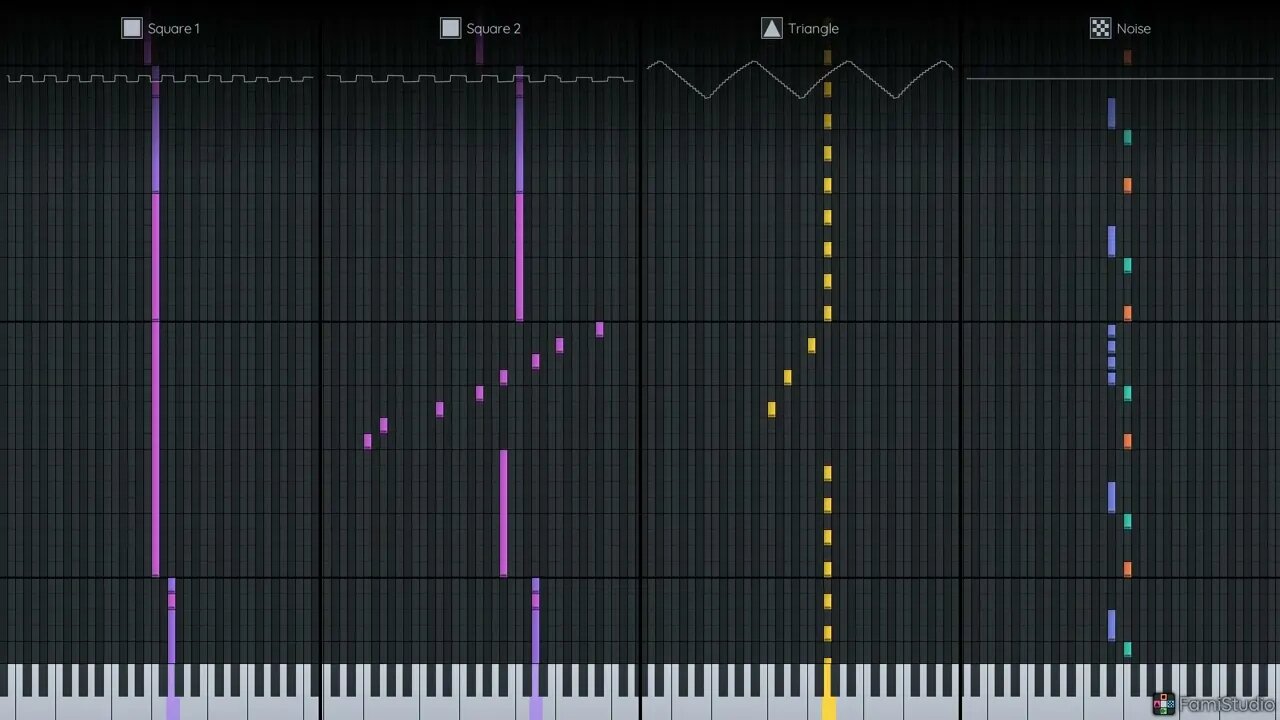Click the Triangle zigzag oscilloscope waveform

[x=800, y=79]
